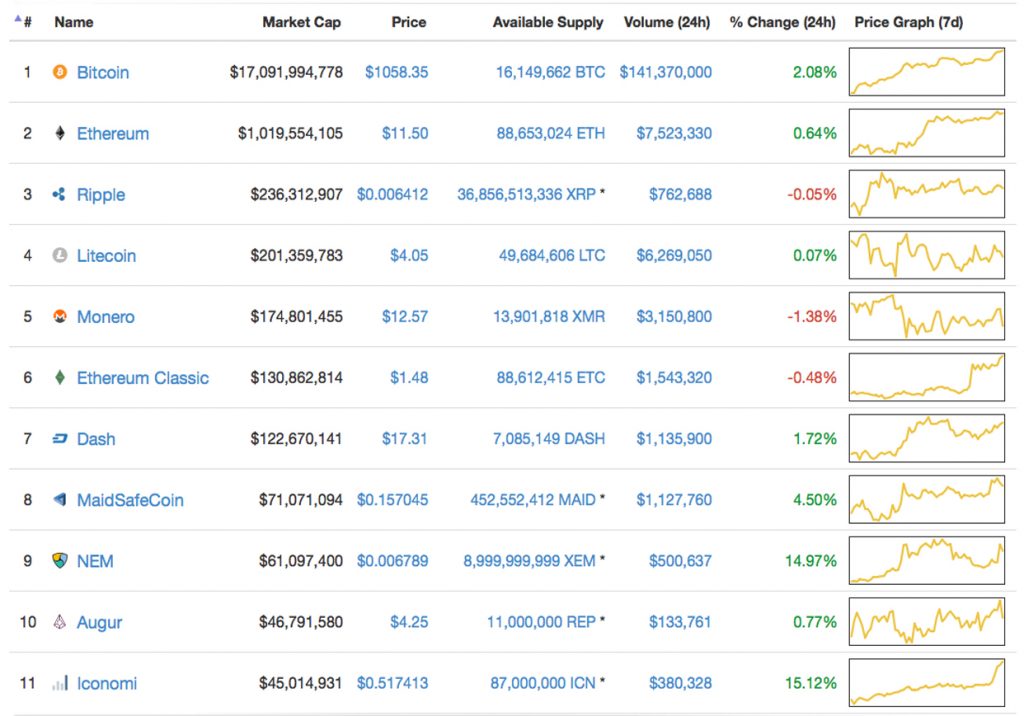The image size is (1024, 716).
Task: Open the Bitcoin link
Action: tap(103, 73)
